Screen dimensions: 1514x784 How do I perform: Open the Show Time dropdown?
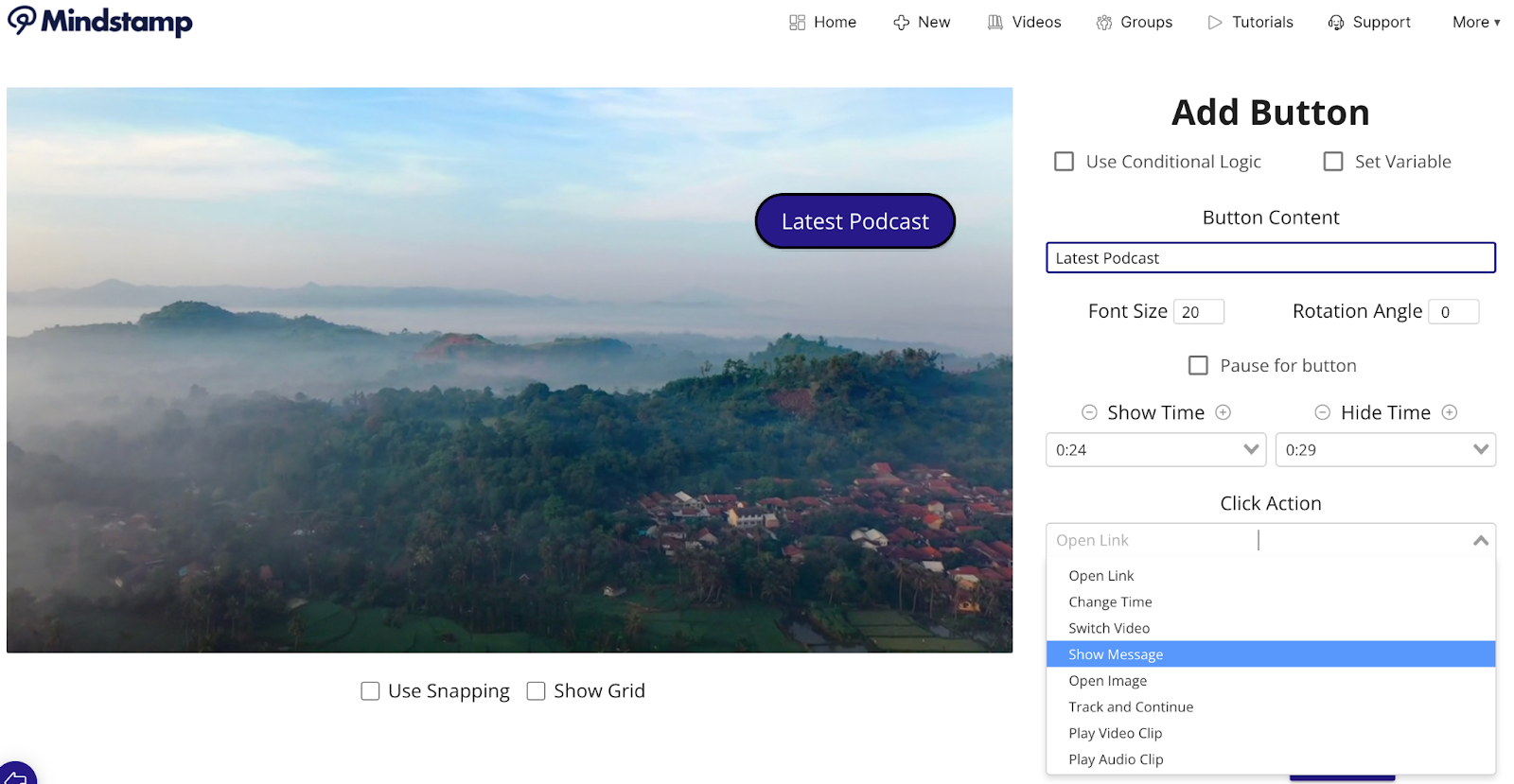pos(1155,450)
